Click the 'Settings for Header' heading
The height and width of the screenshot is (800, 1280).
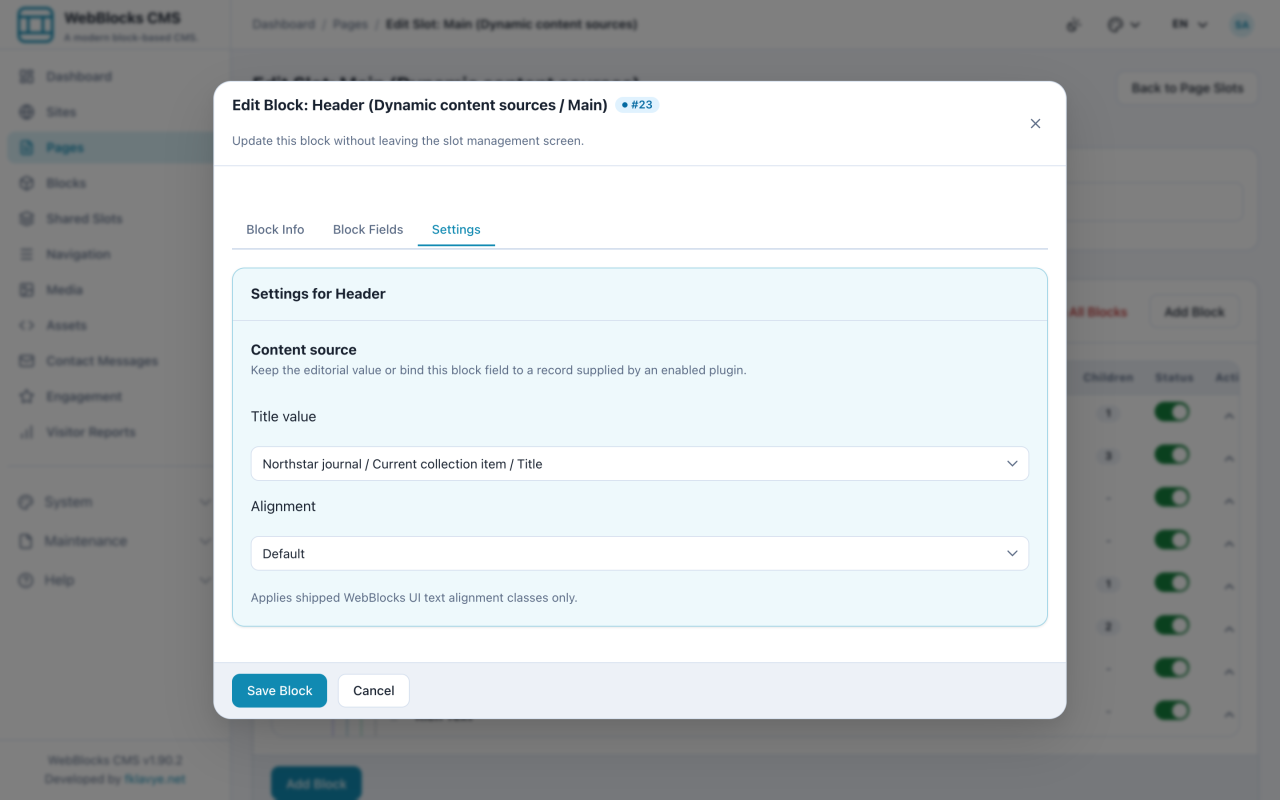click(x=318, y=294)
